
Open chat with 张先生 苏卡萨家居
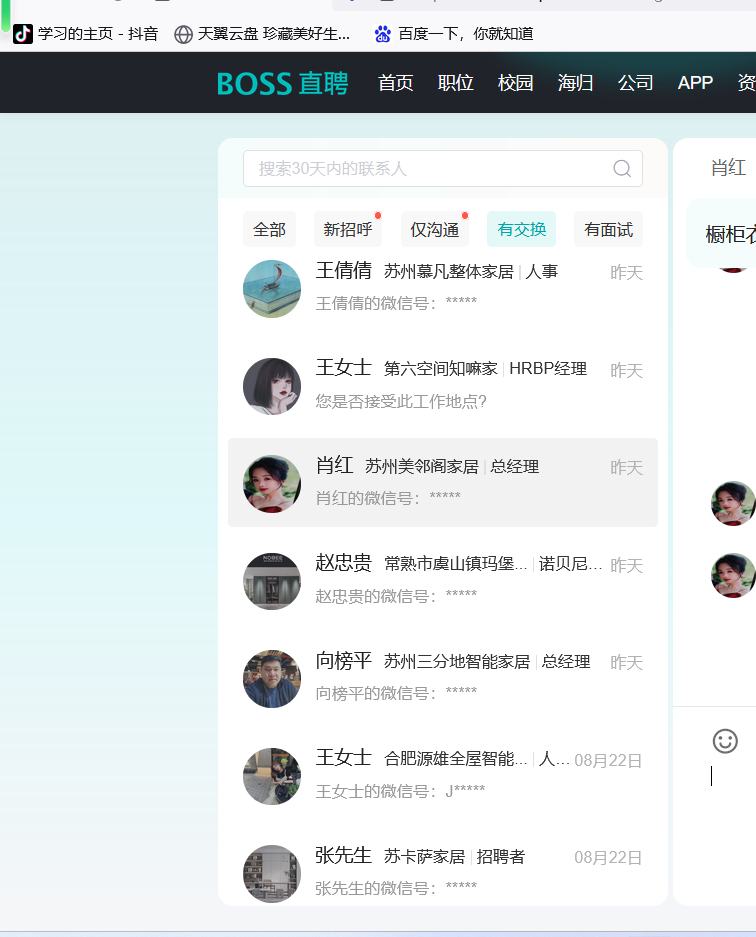[x=443, y=872]
